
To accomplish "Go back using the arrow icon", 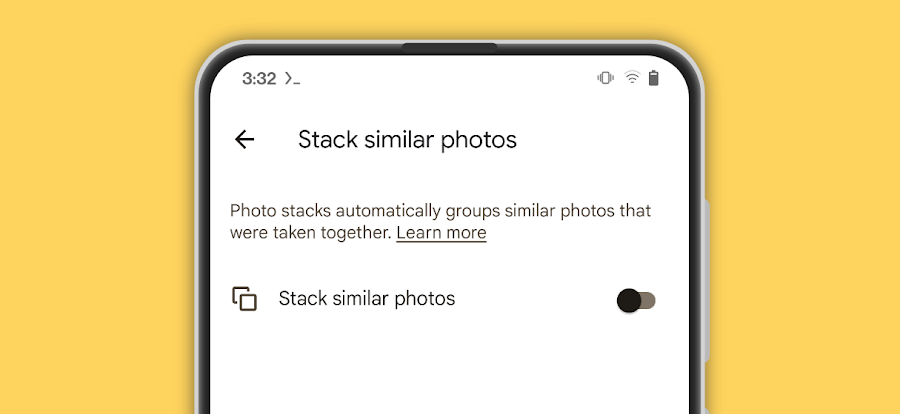I will 244,139.
